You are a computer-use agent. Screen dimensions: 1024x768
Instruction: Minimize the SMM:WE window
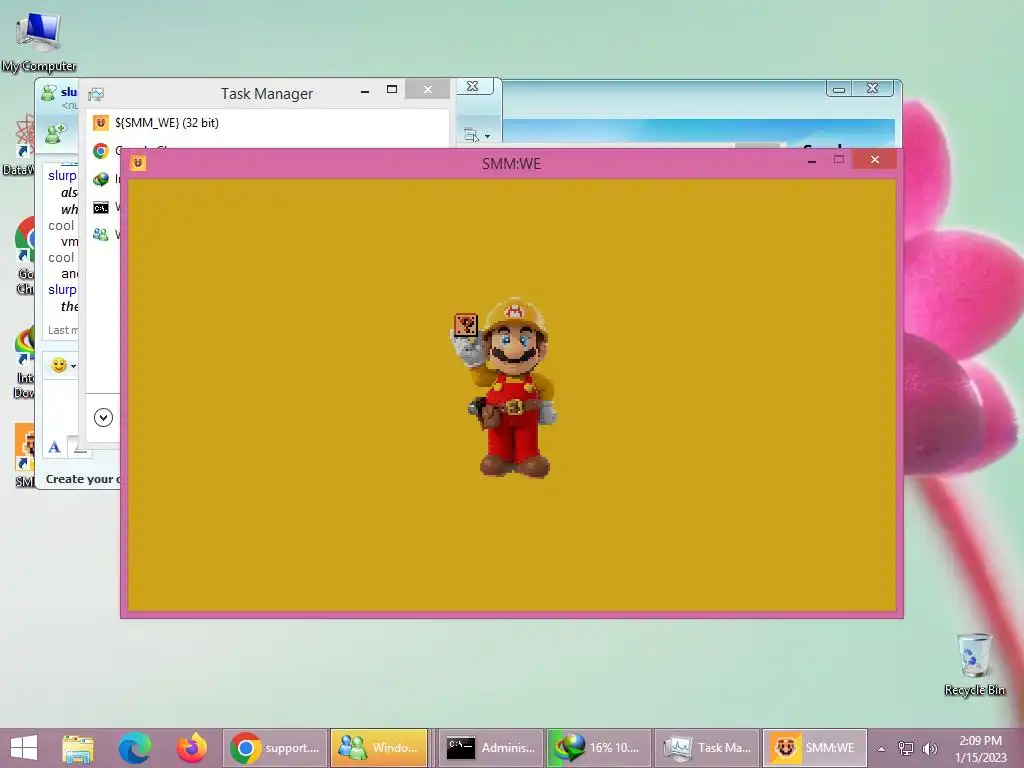pos(812,160)
